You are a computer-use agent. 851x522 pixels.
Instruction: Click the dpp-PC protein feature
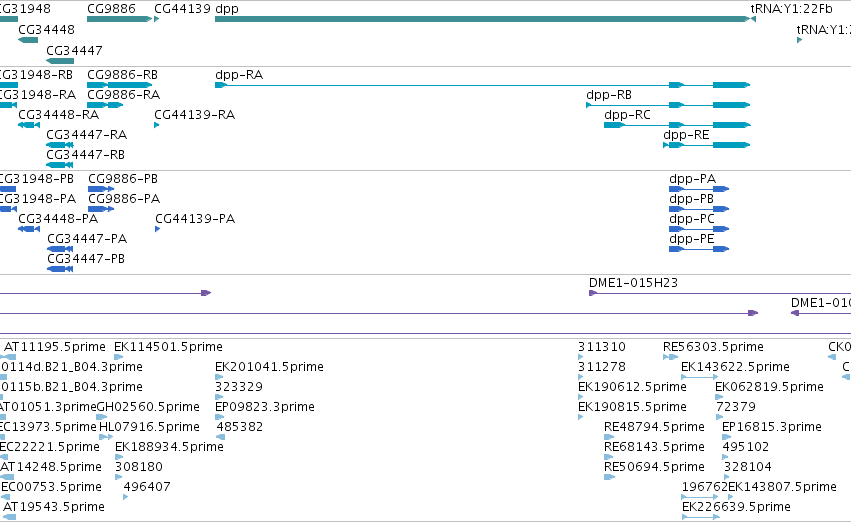click(699, 229)
